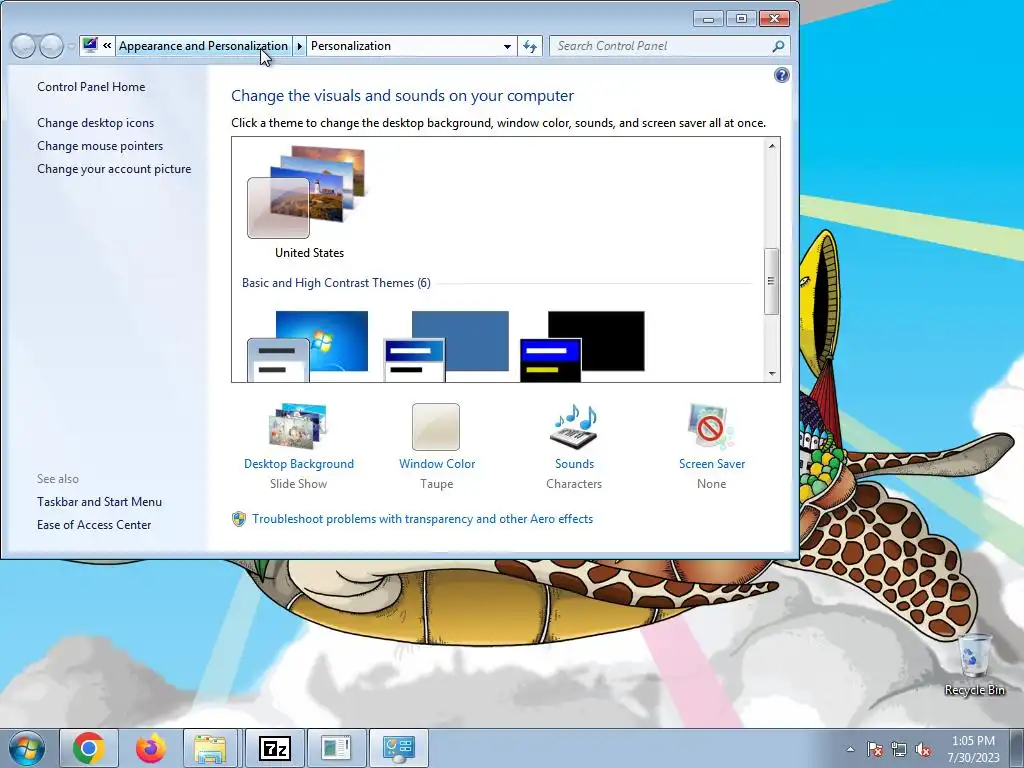Open the Sounds musical notes icon
Viewport: 1024px width, 768px height.
pyautogui.click(x=574, y=426)
